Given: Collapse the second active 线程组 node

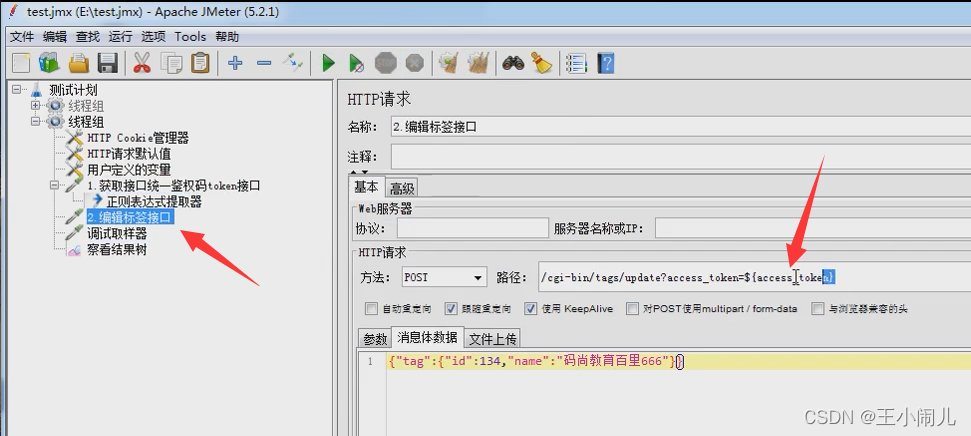Looking at the screenshot, I should pos(35,121).
